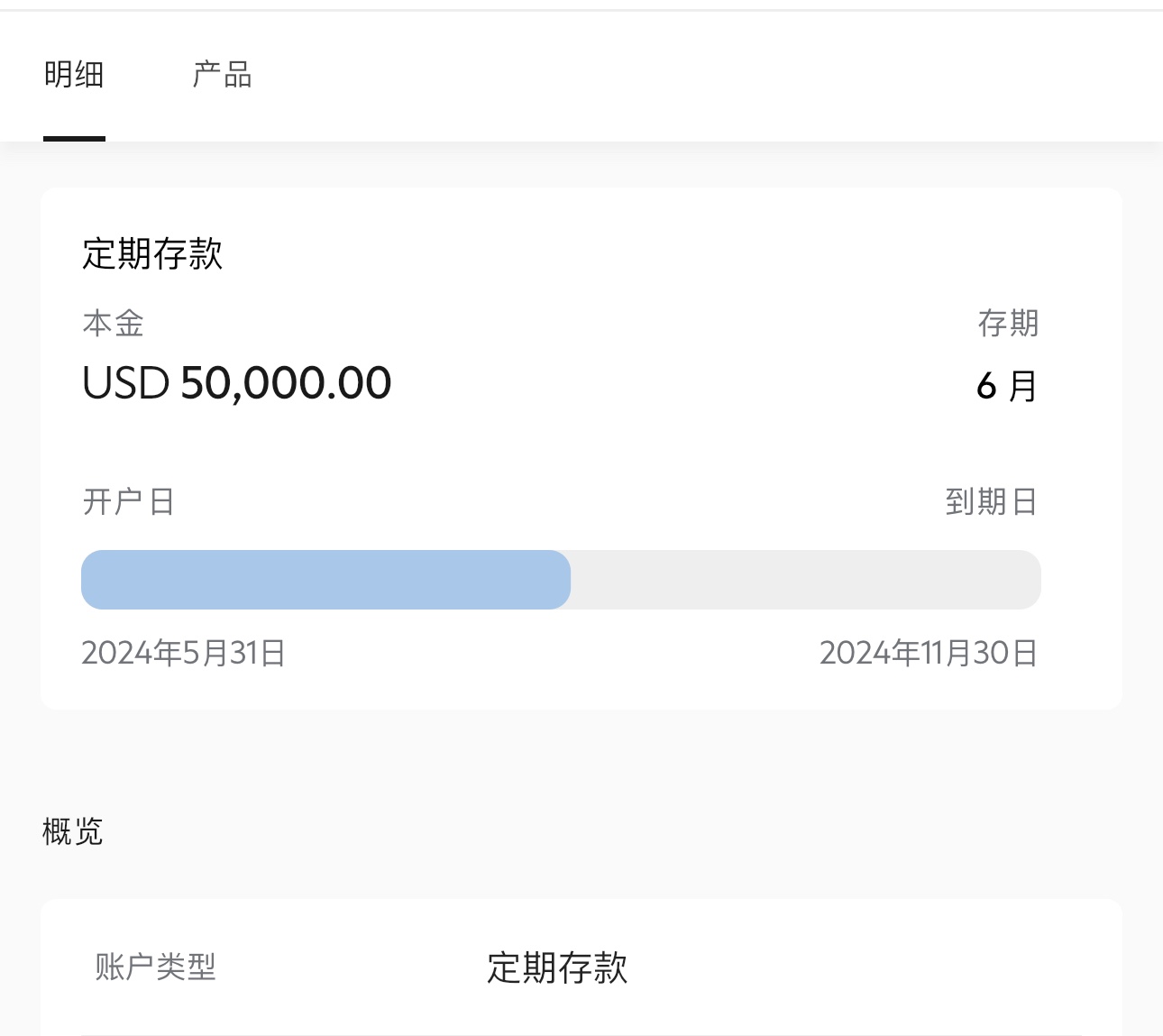
Task: Click the blue filled portion of progress bar
Action: (x=325, y=580)
